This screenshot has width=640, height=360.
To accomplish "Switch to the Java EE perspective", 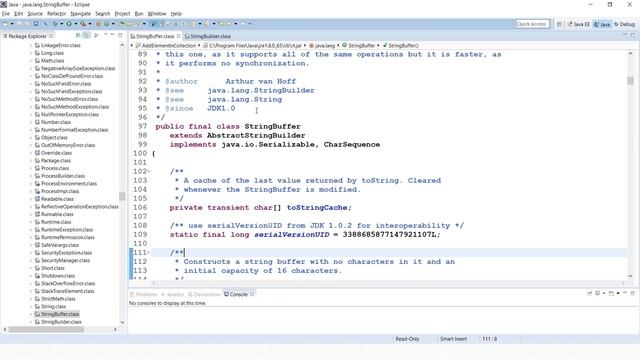I will point(578,24).
